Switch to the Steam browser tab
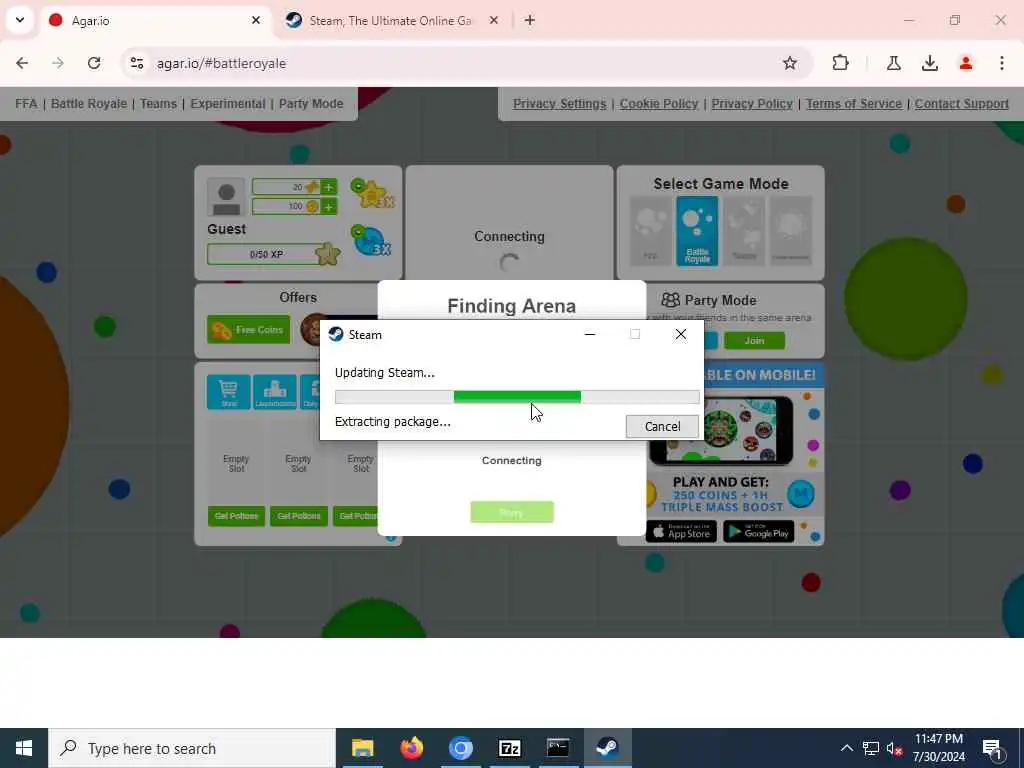 pyautogui.click(x=390, y=21)
